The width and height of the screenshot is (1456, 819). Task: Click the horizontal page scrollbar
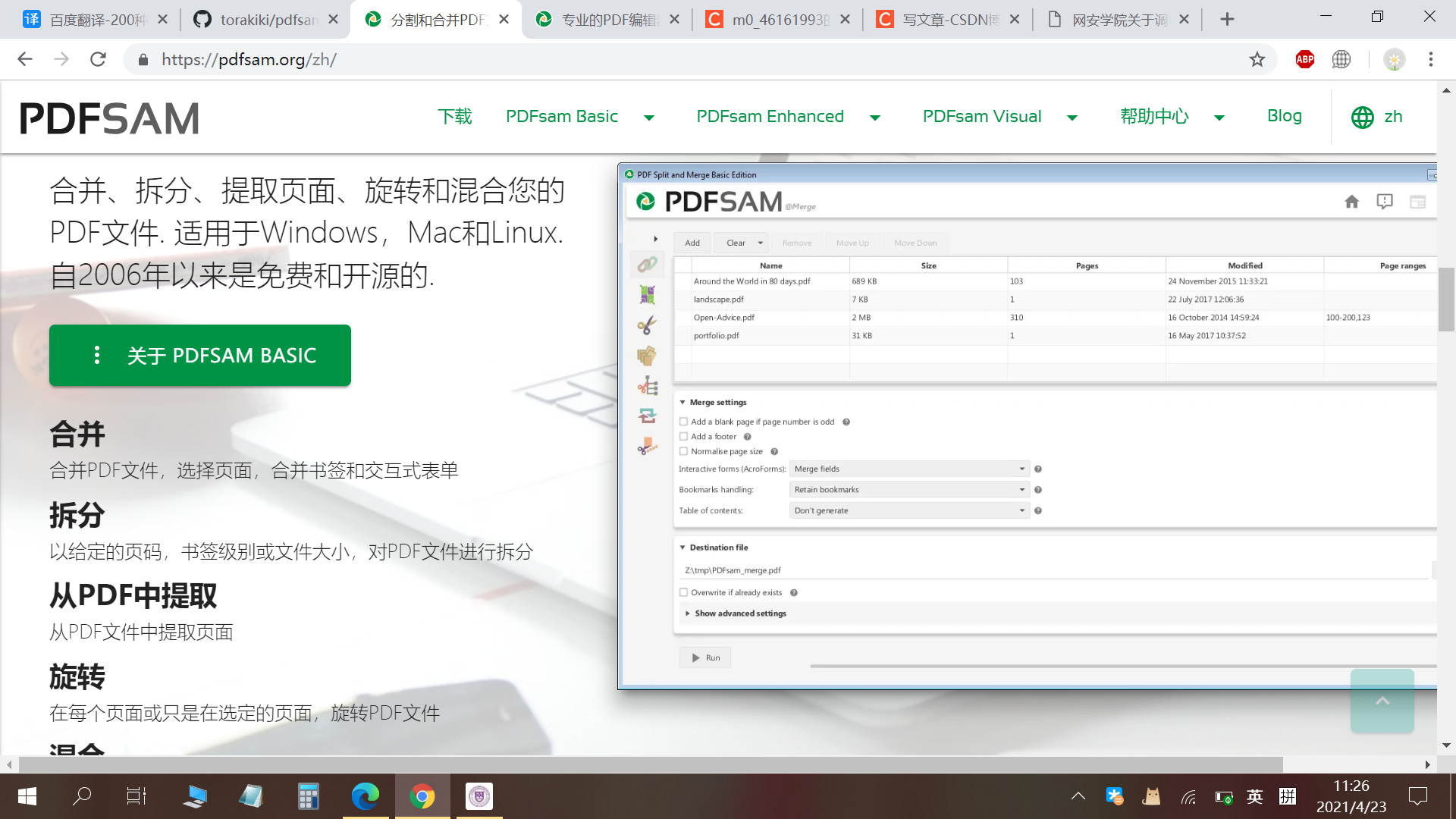(651, 764)
